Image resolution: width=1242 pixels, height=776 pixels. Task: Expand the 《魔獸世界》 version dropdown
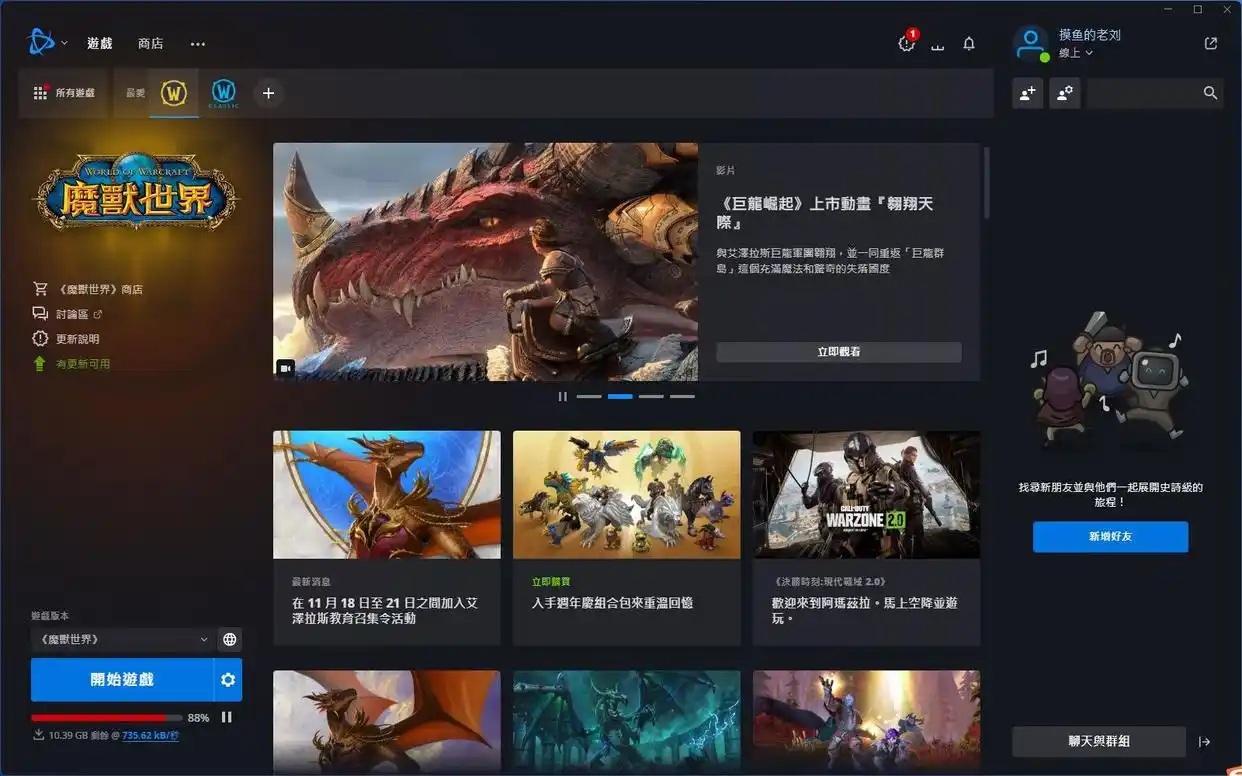tap(122, 639)
